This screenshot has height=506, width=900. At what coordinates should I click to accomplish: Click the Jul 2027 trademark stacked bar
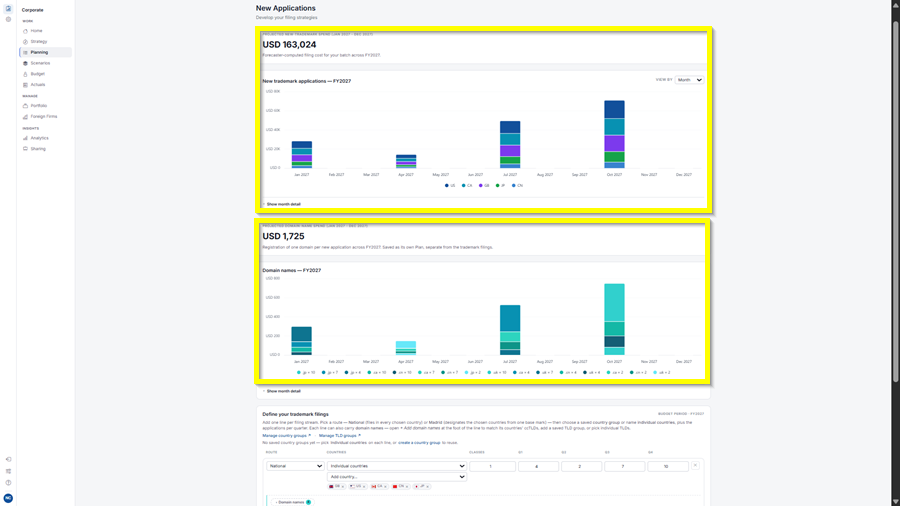510,145
